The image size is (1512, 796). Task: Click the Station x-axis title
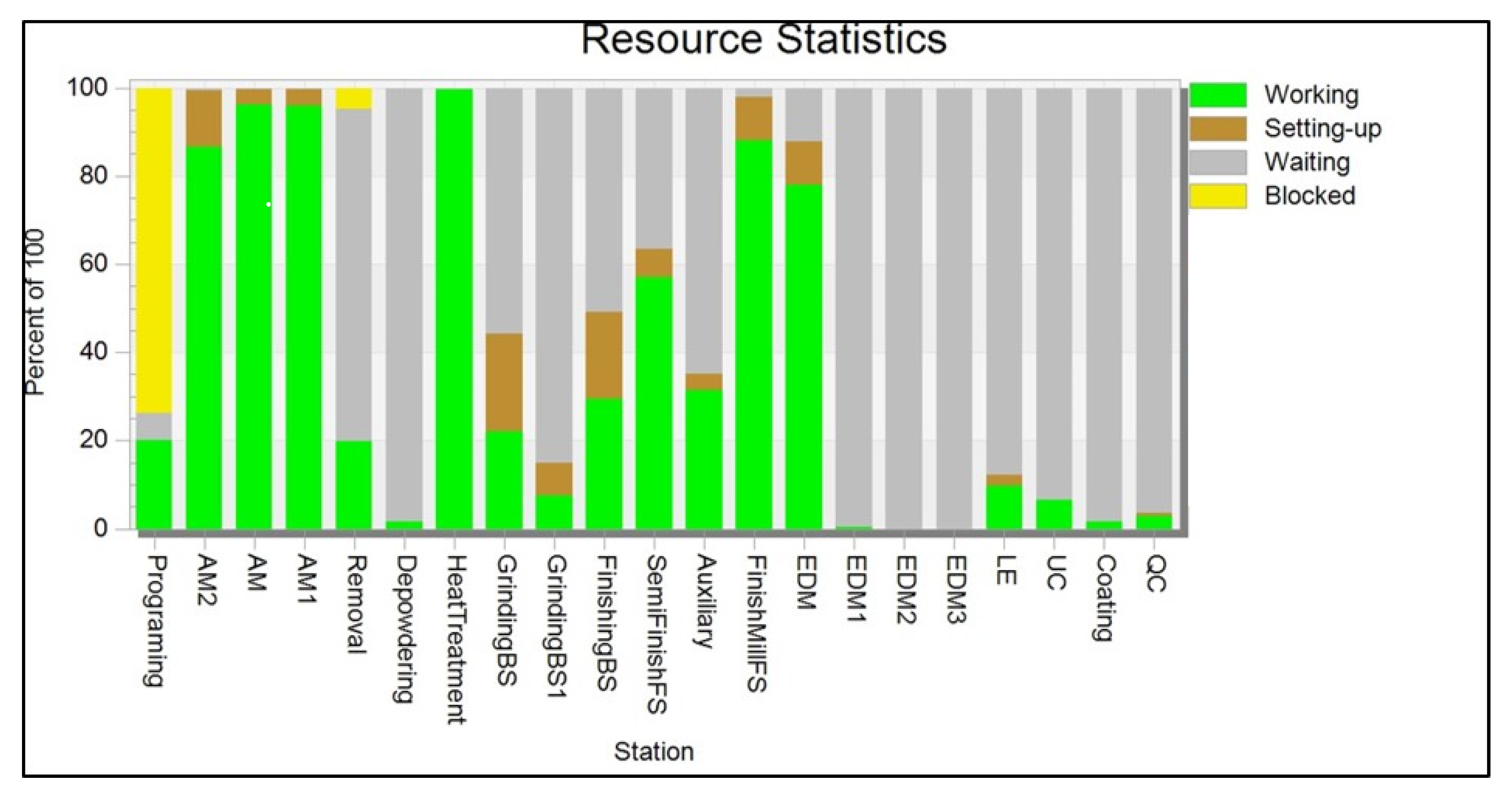point(653,752)
